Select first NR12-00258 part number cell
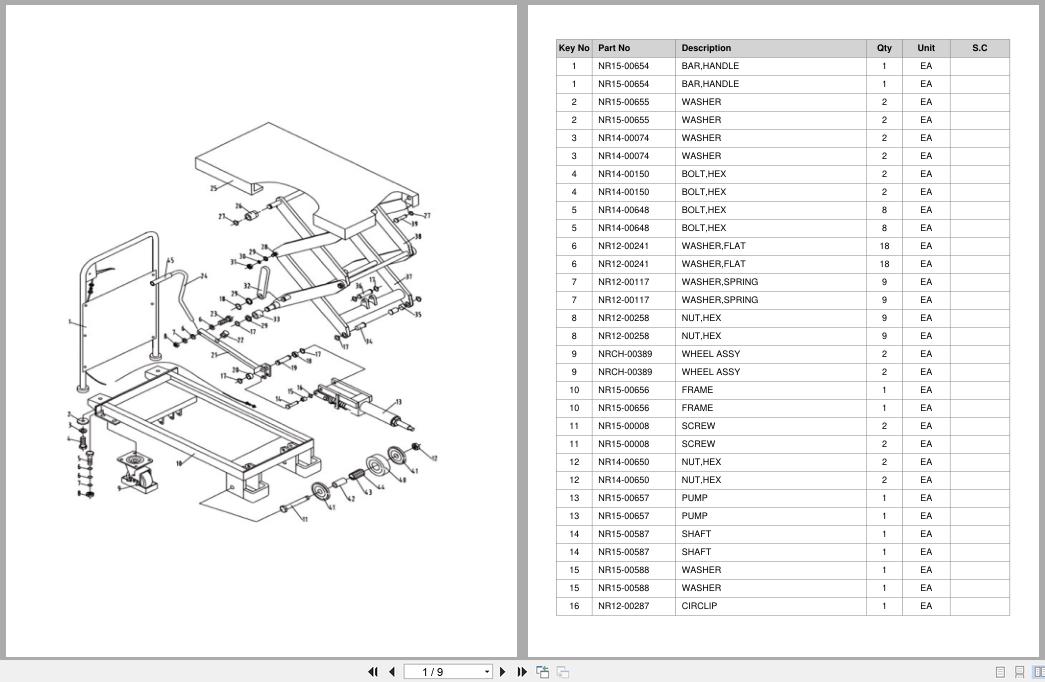 (x=634, y=318)
